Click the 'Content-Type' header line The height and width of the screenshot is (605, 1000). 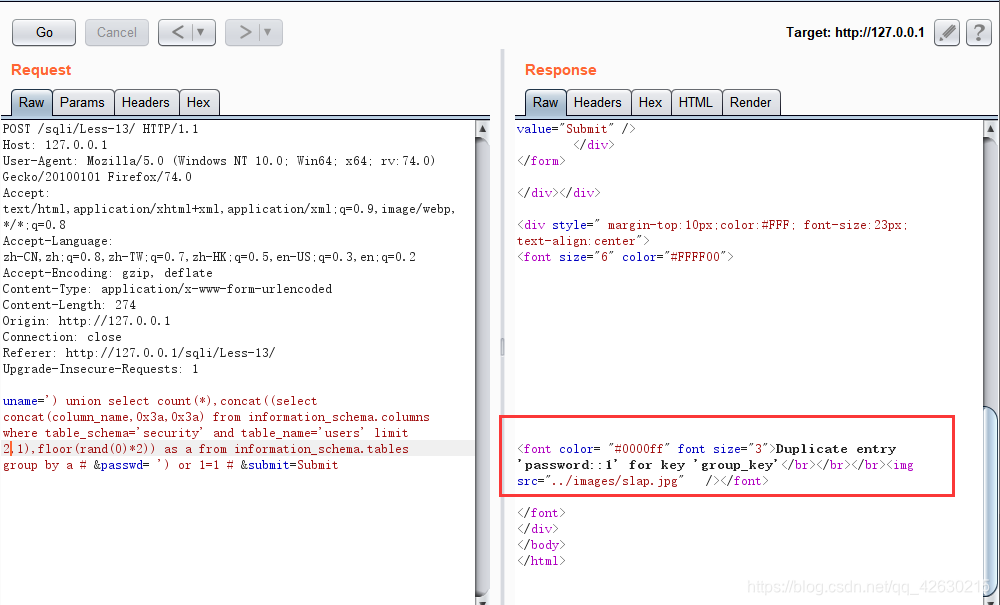pos(167,289)
